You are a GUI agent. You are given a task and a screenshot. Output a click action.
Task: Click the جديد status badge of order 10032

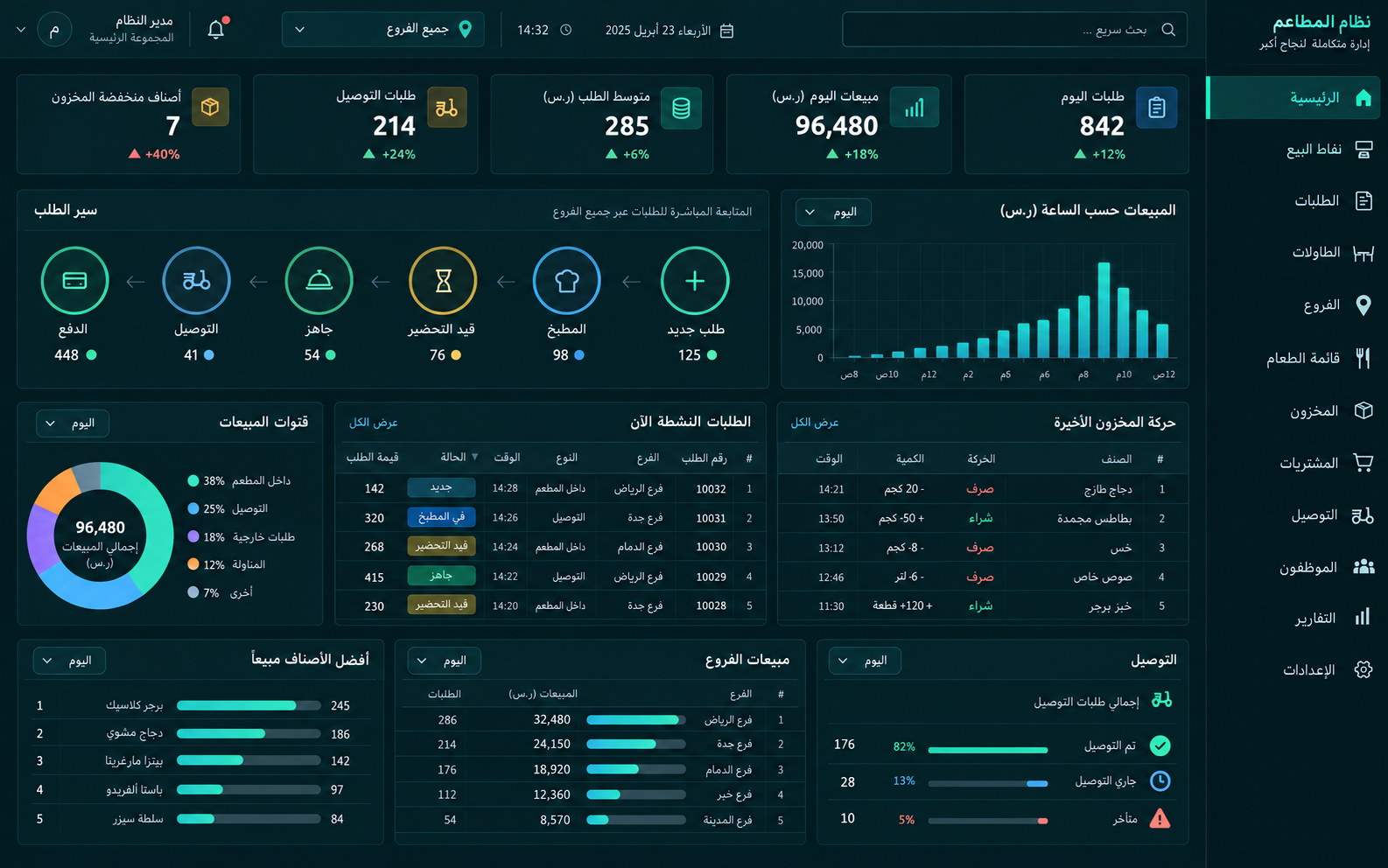(x=442, y=487)
